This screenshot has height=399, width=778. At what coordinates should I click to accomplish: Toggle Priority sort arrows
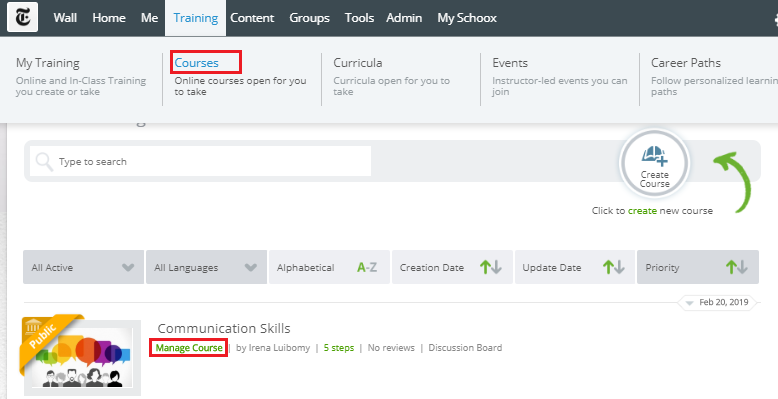click(x=736, y=267)
